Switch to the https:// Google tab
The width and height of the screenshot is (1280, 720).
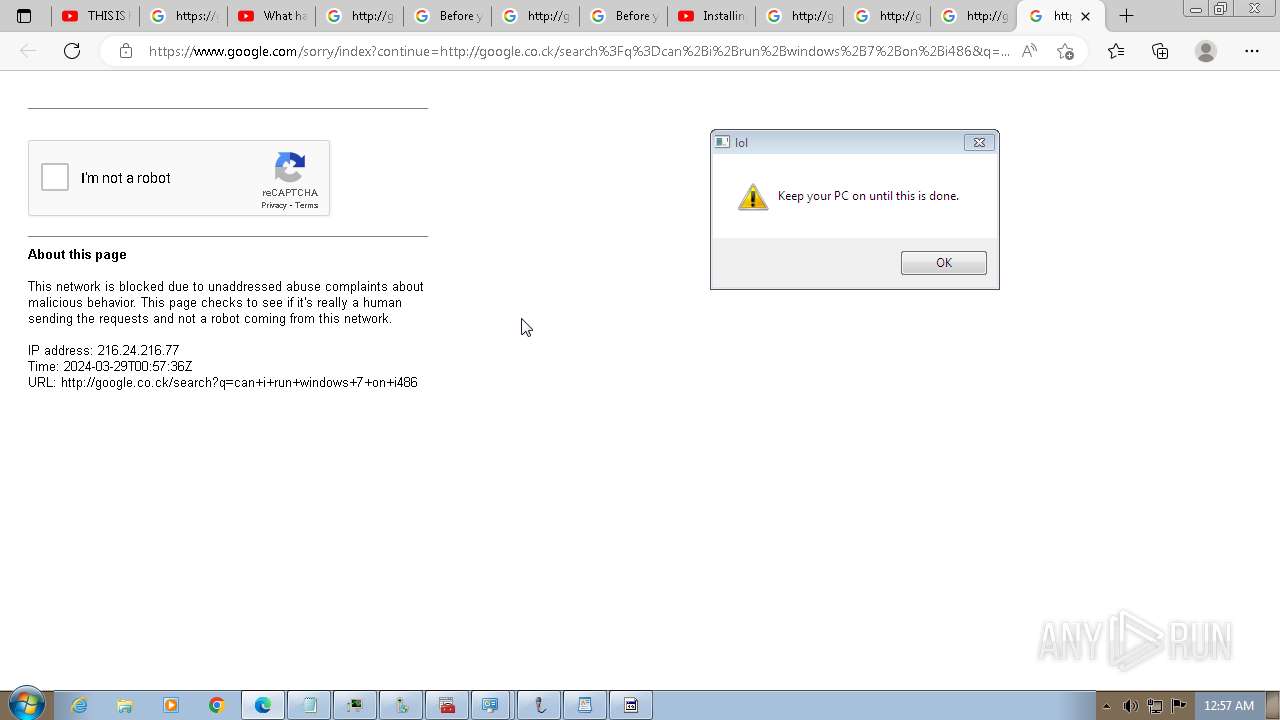click(183, 16)
